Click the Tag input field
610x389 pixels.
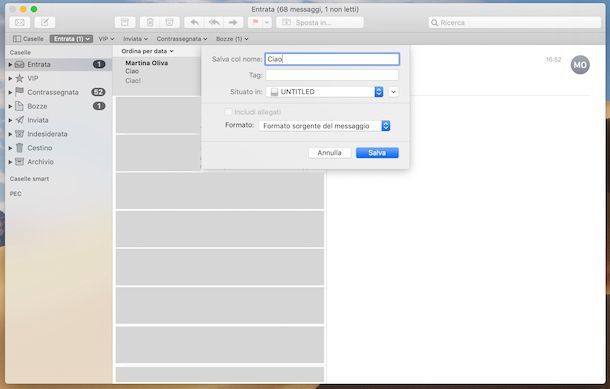click(332, 75)
